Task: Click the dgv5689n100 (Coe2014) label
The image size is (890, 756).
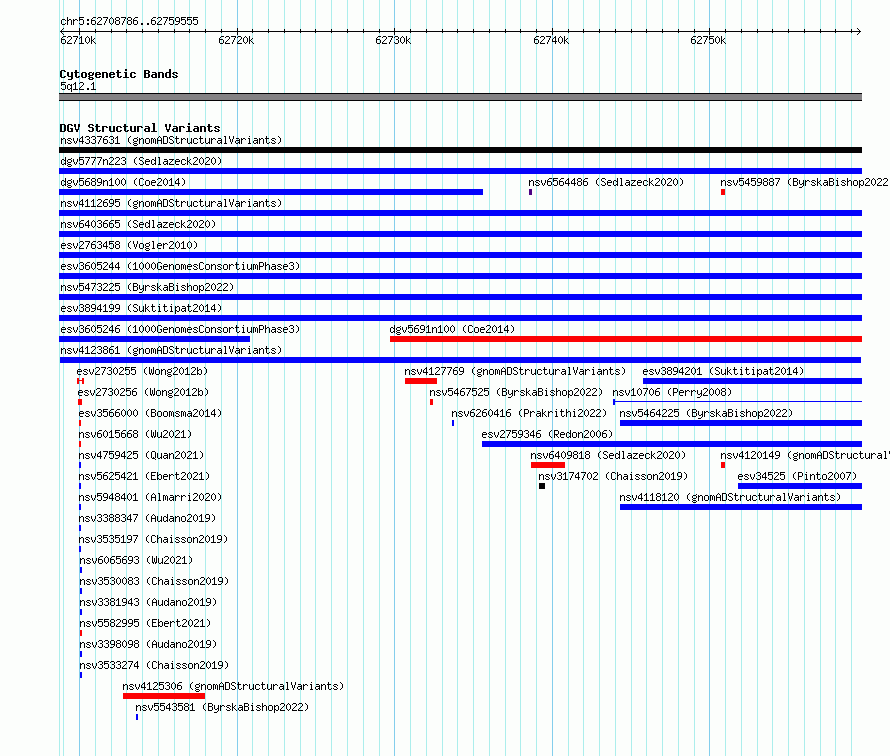Action: click(x=123, y=182)
